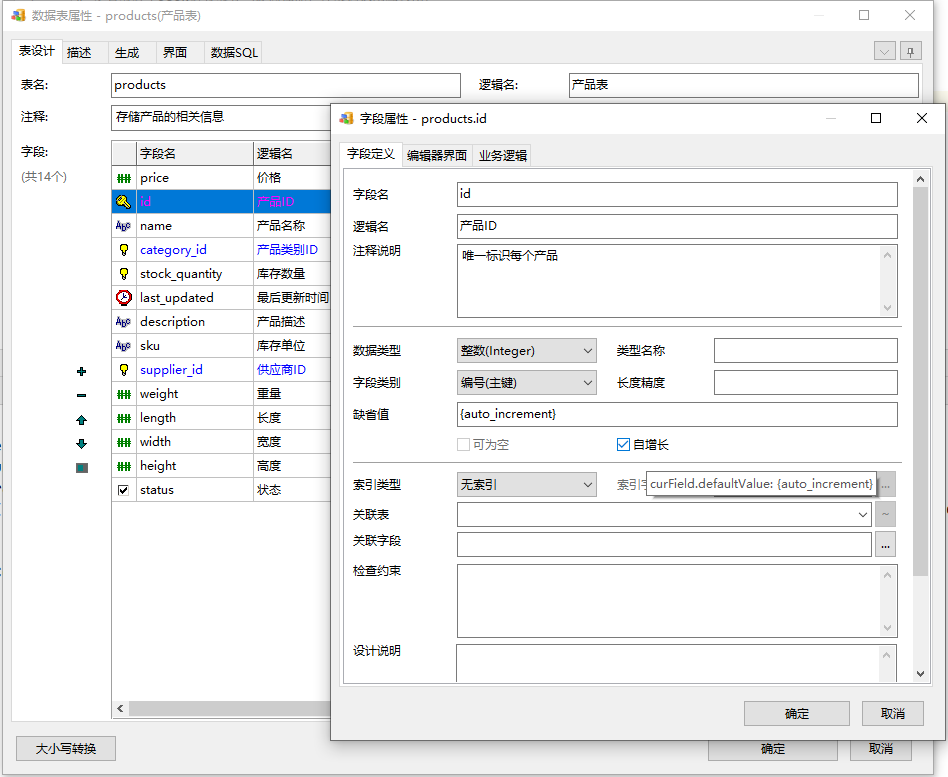Open the 索引类型 dropdown
The height and width of the screenshot is (777, 948).
(x=526, y=485)
